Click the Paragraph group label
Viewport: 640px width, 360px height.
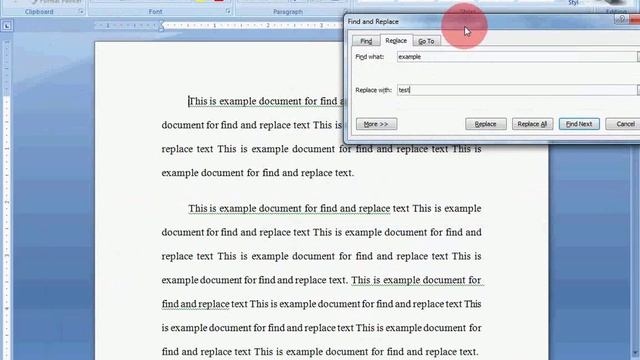point(288,12)
